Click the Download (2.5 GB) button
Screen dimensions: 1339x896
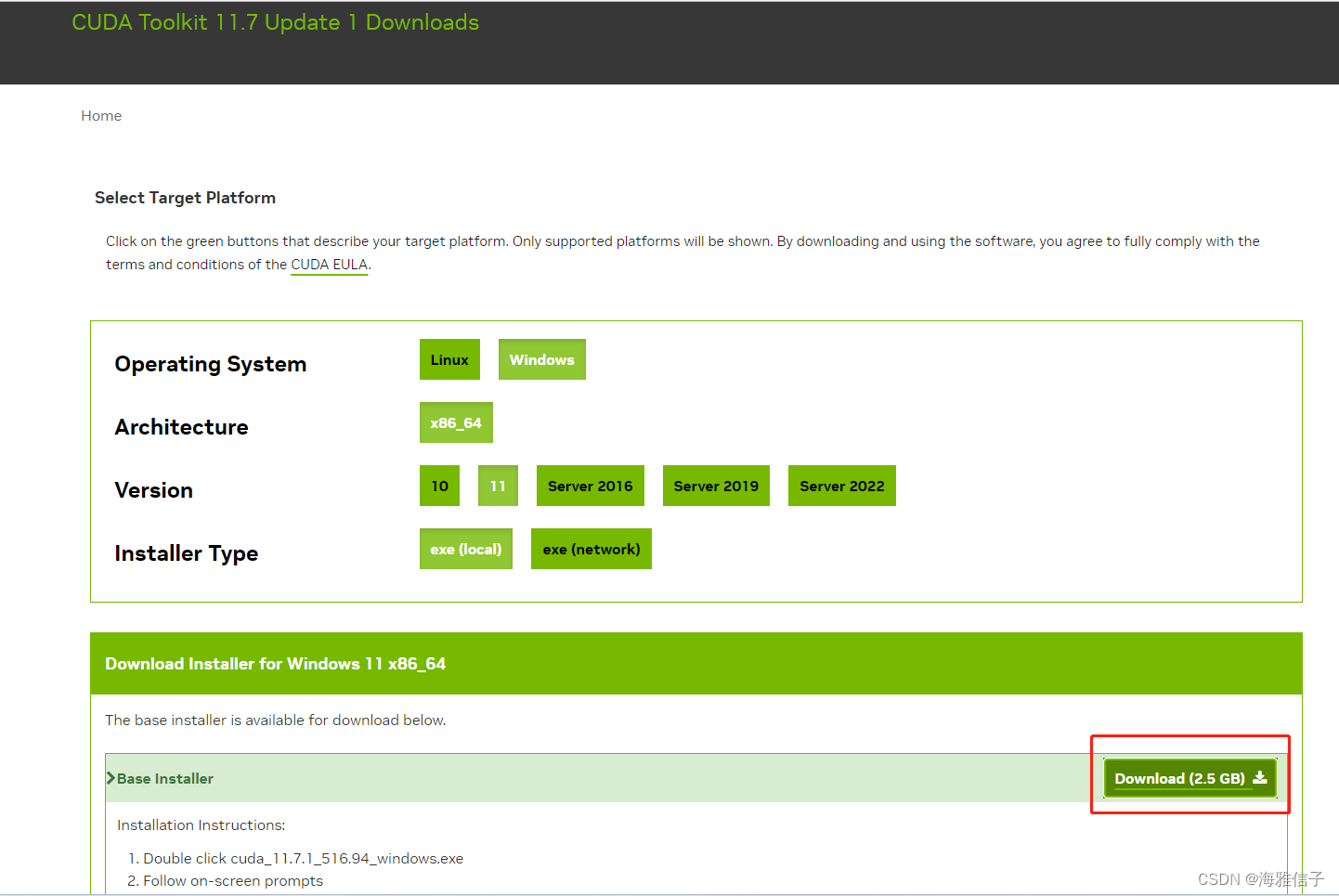click(x=1189, y=778)
